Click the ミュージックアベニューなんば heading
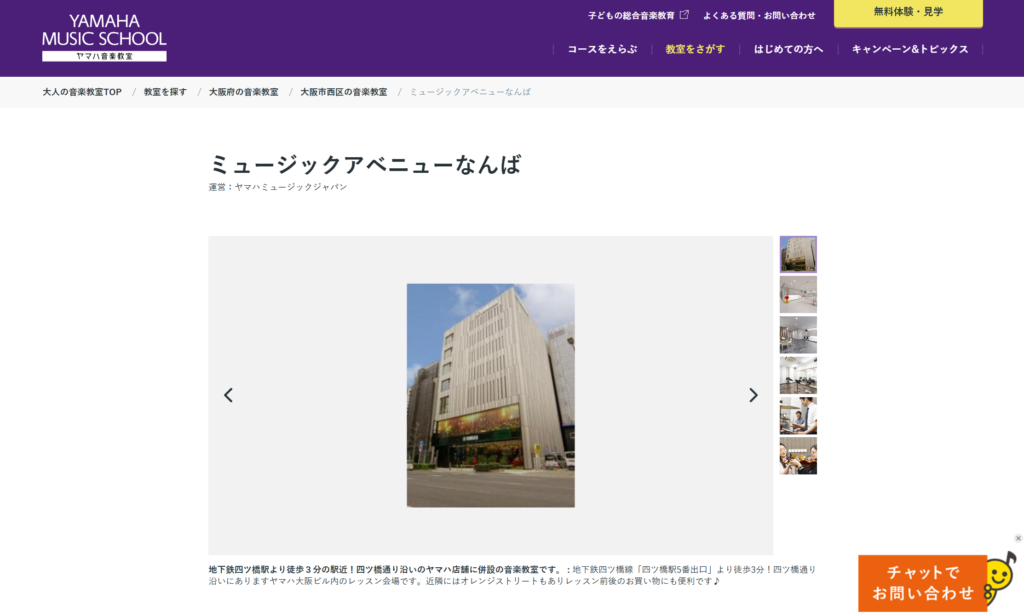The height and width of the screenshot is (616, 1024). point(365,164)
